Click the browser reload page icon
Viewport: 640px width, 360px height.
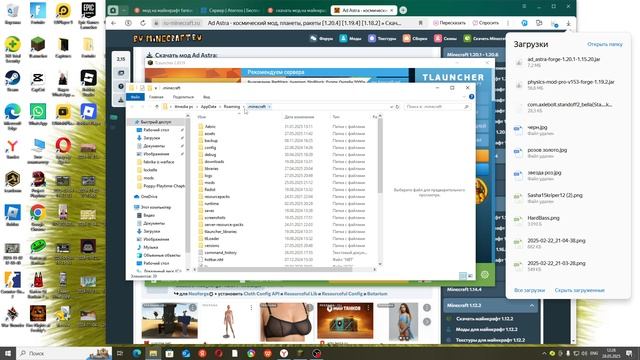pos(143,23)
